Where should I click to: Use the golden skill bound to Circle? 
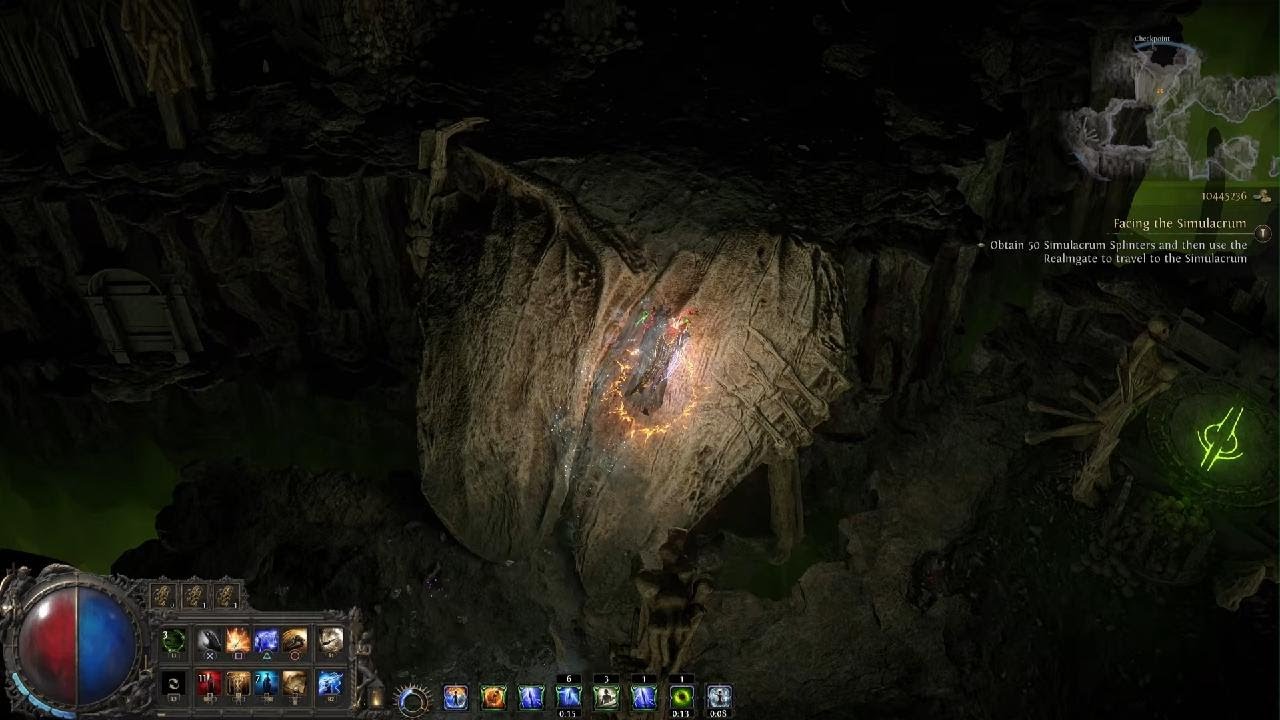click(x=294, y=640)
